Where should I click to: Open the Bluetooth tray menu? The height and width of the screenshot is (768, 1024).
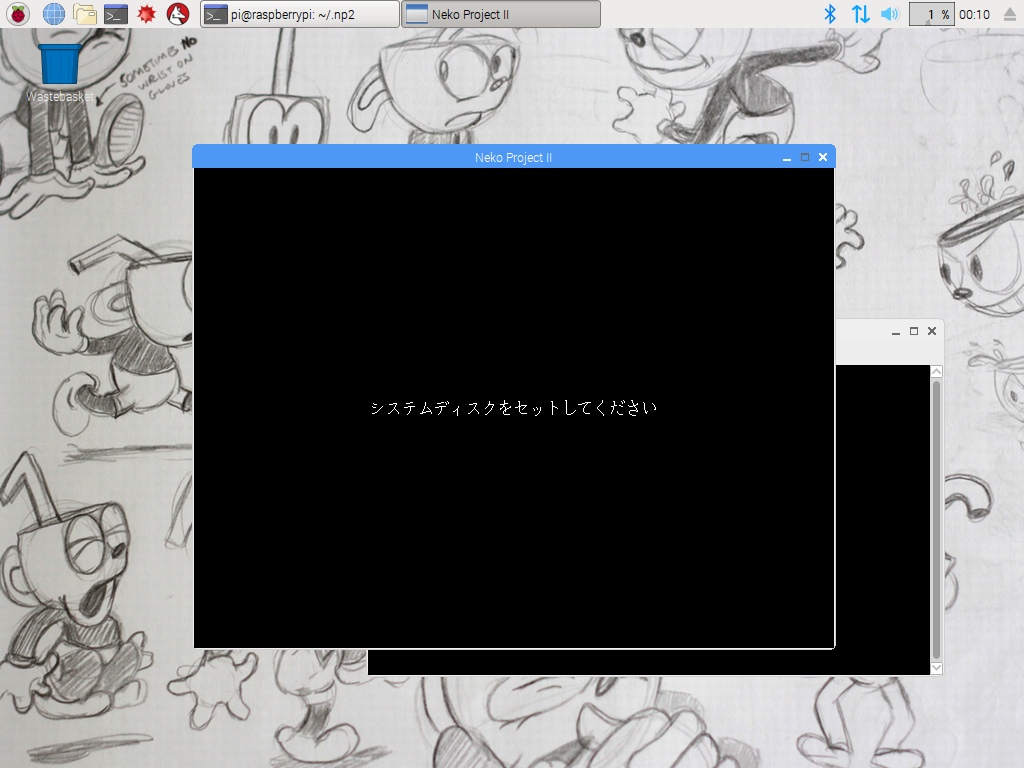(829, 14)
